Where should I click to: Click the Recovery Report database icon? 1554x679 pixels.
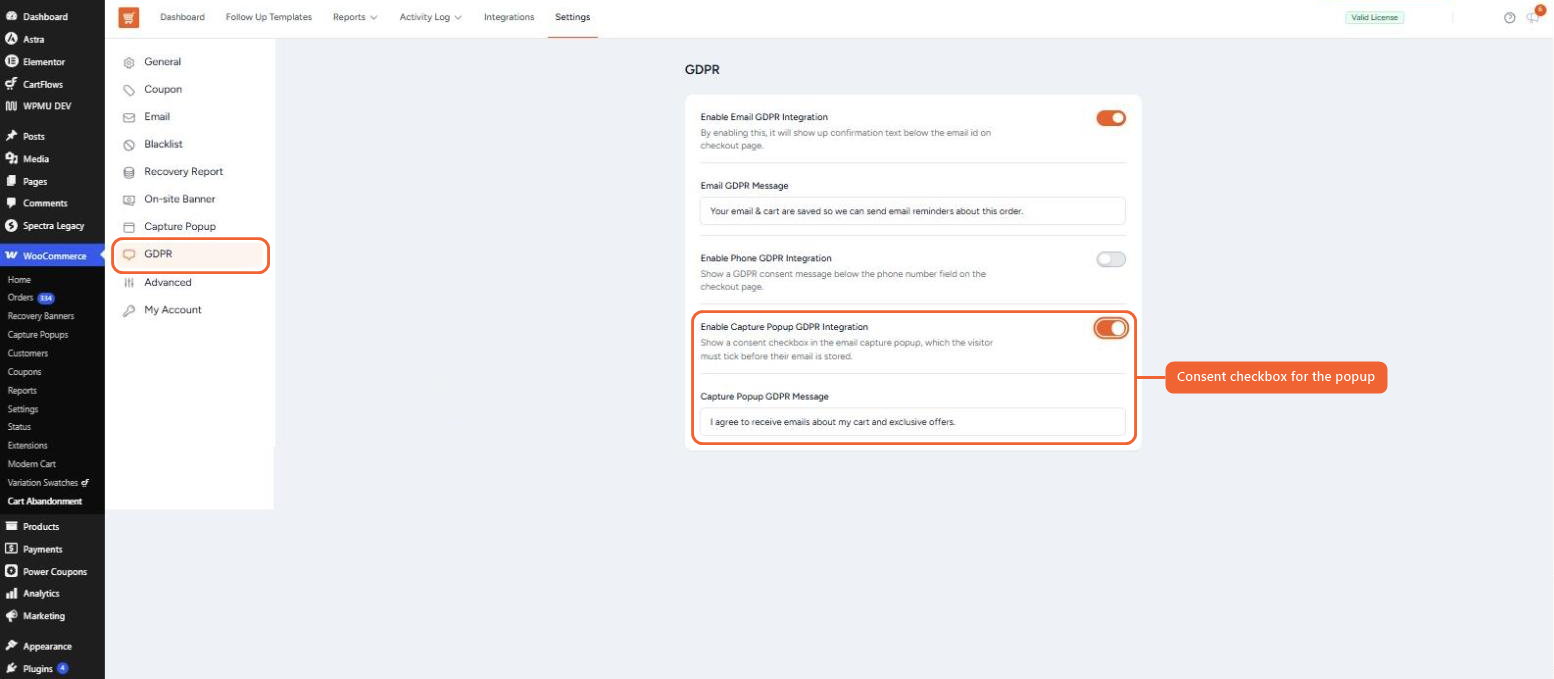tap(129, 172)
